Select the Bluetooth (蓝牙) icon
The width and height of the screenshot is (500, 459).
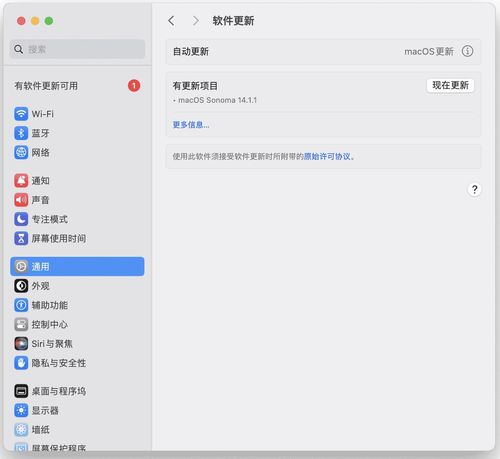pyautogui.click(x=21, y=133)
